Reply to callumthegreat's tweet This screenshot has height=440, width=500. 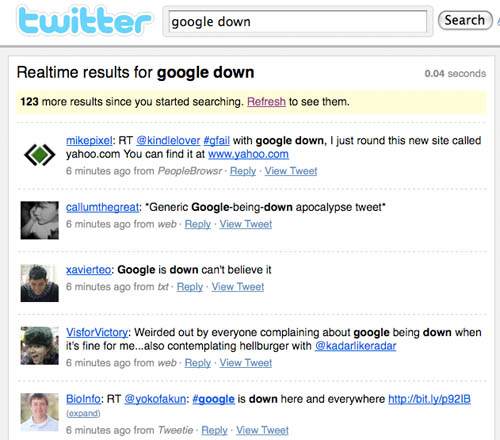[x=198, y=224]
